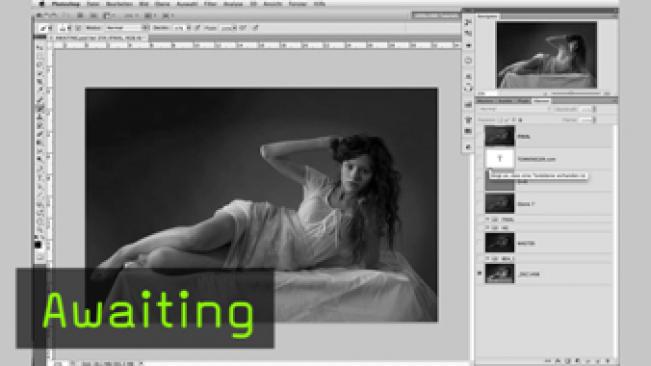Open the Photoshop application menu
This screenshot has width=651, height=366.
(66, 4)
